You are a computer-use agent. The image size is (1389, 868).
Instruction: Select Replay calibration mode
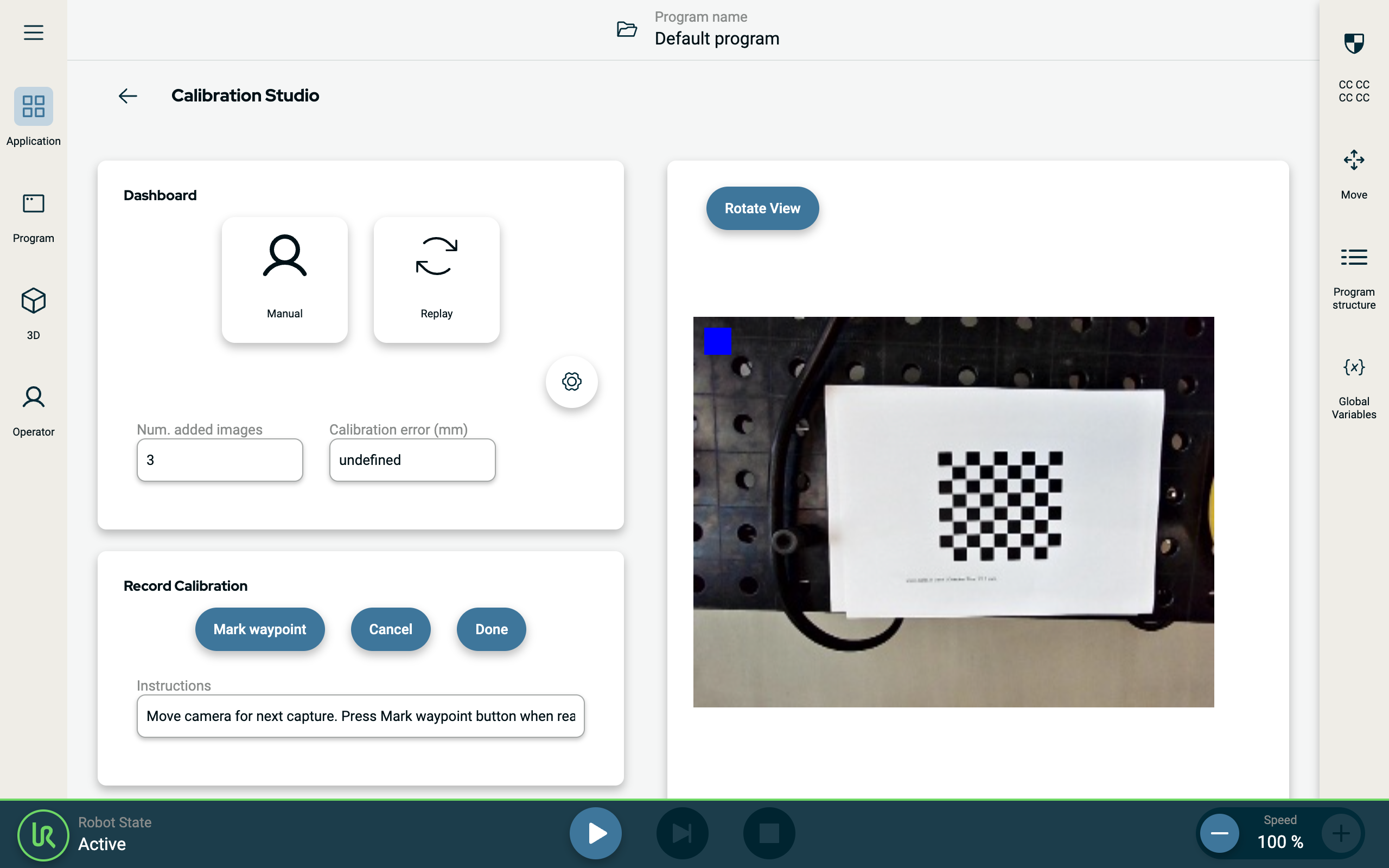436,279
